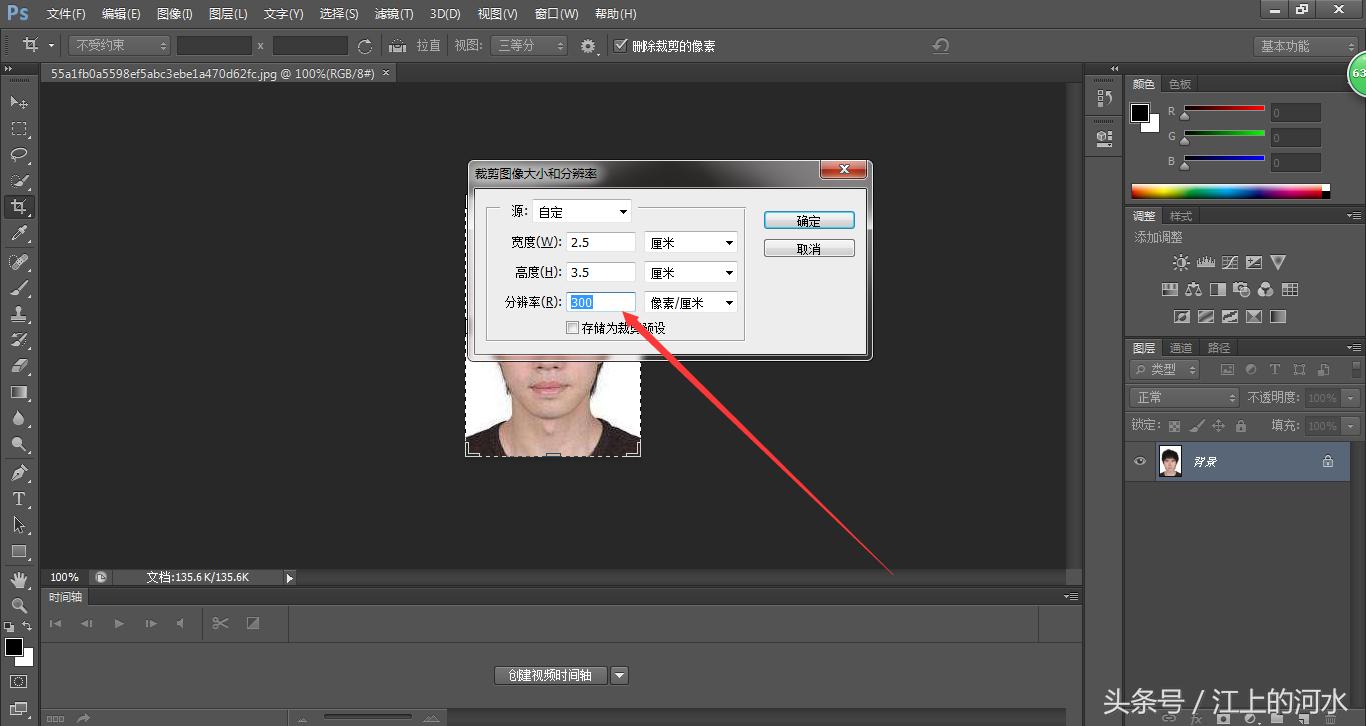
Task: Select the Eyedropper tool in toolbar
Action: tap(19, 234)
